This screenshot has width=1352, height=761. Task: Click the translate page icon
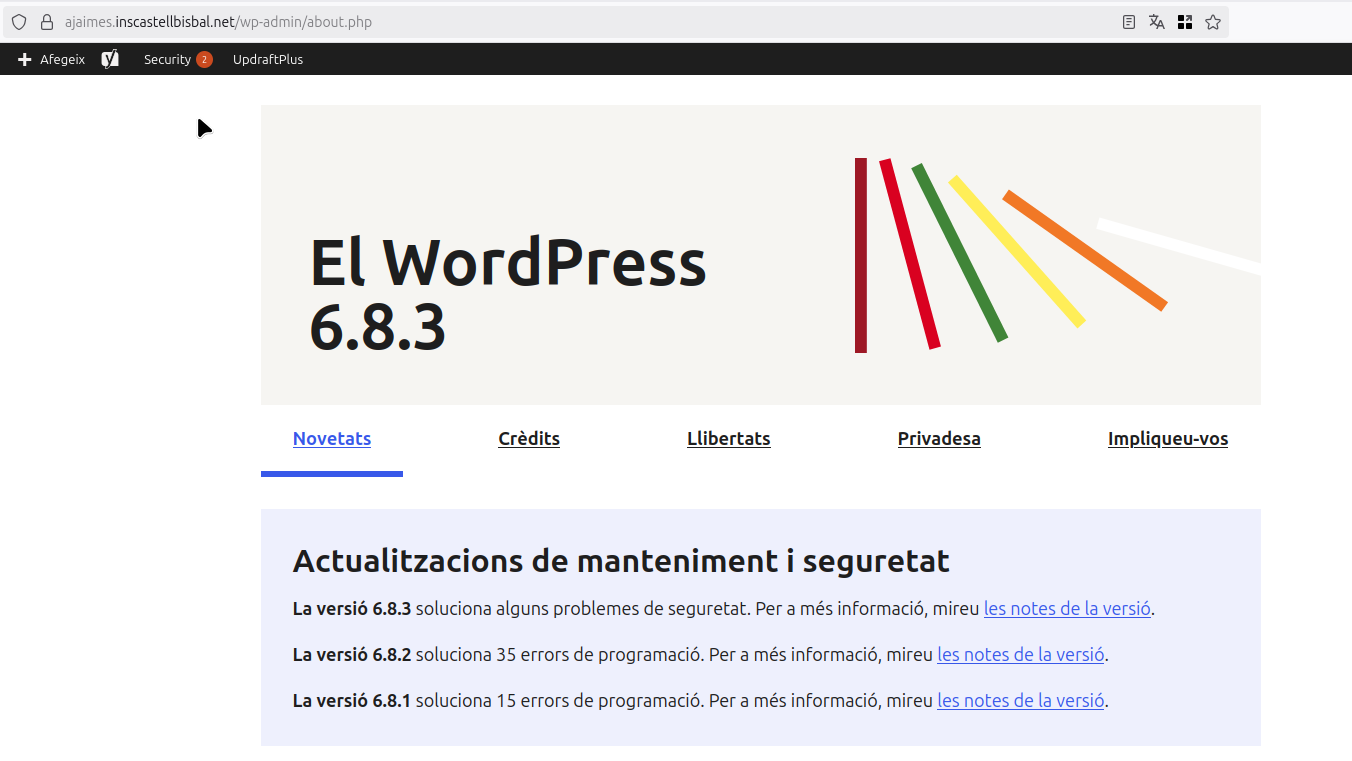[x=1157, y=22]
